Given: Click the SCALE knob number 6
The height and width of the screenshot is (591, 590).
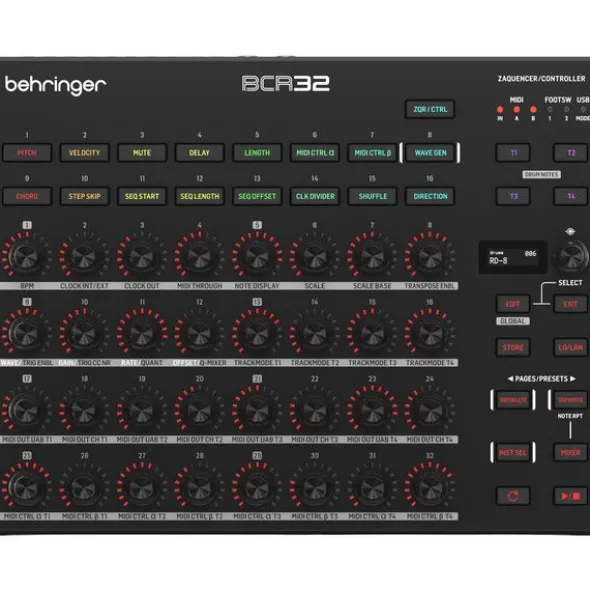Looking at the screenshot, I should [314, 257].
